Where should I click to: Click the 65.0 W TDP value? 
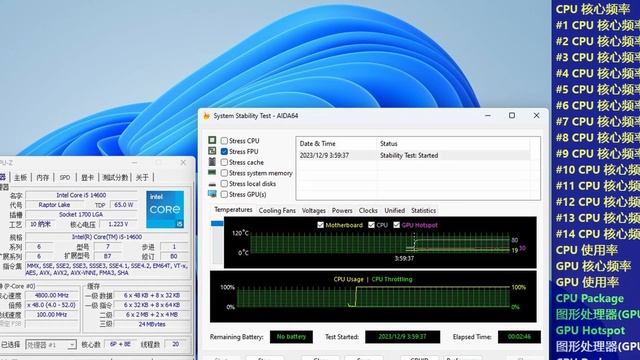pos(124,205)
